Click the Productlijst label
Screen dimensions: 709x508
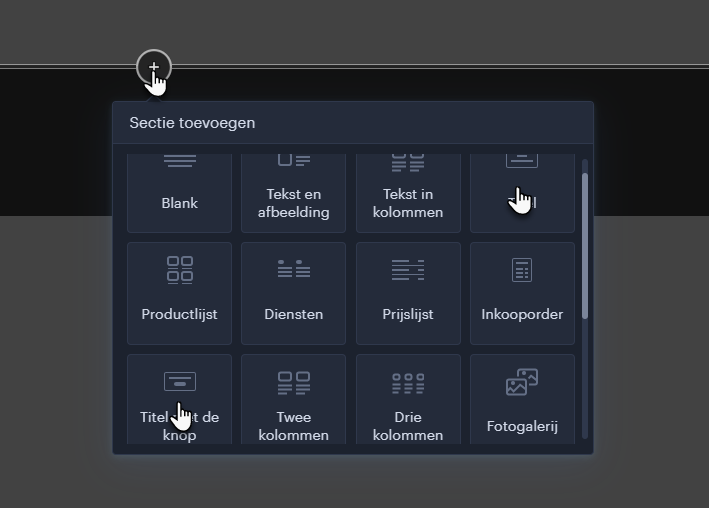click(180, 314)
